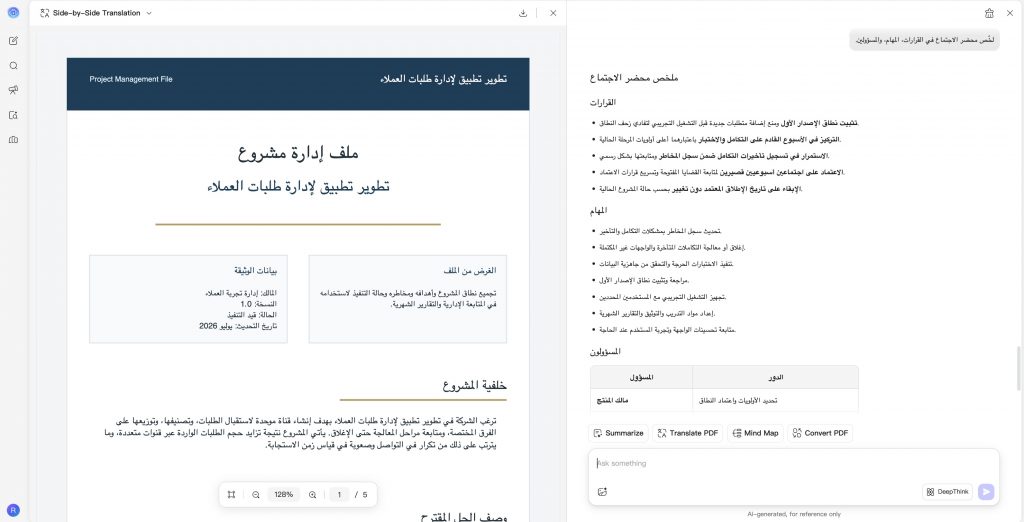The width and height of the screenshot is (1024, 522).
Task: Click the user prompt bubble at chat top
Action: pyautogui.click(x=924, y=40)
